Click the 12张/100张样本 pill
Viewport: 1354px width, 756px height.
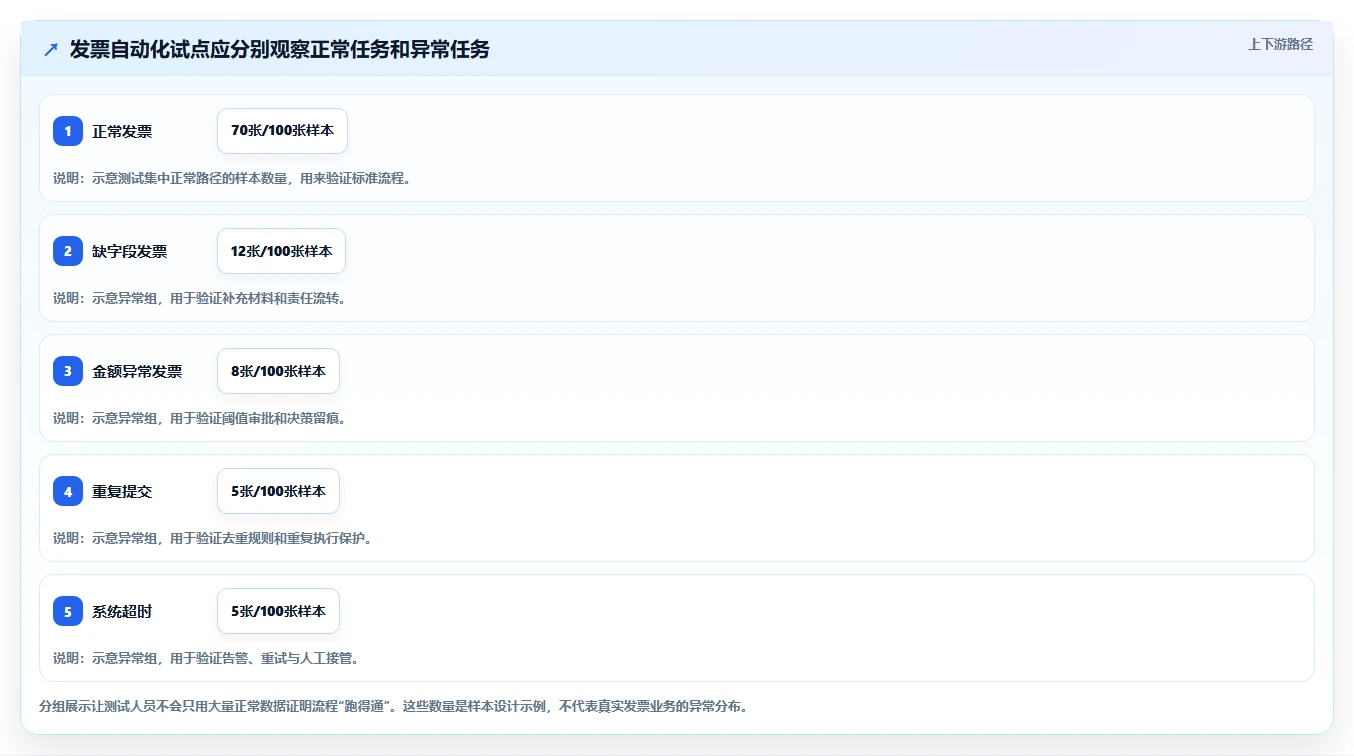(x=281, y=251)
